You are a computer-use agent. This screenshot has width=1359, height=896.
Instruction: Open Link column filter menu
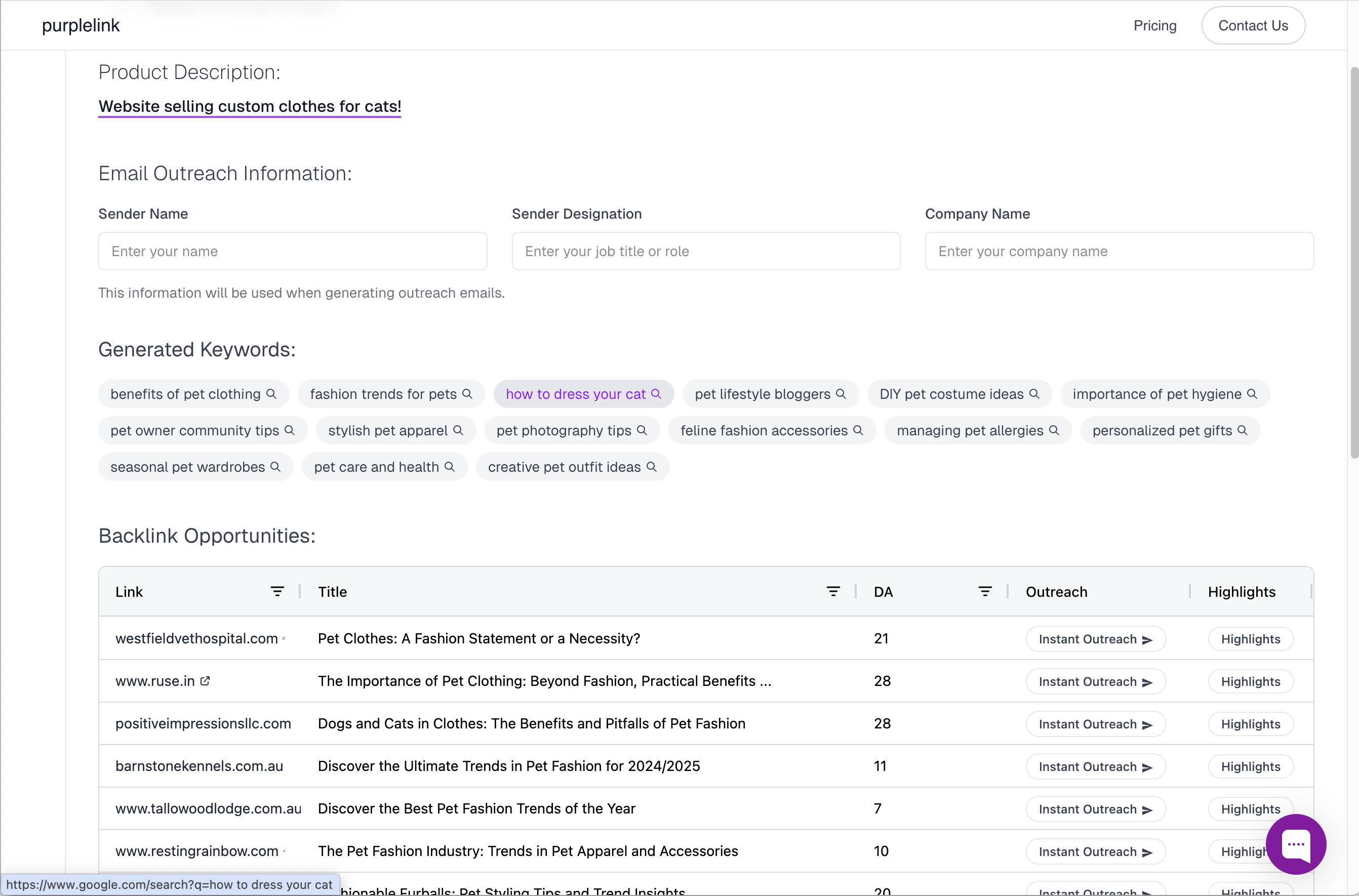point(277,591)
